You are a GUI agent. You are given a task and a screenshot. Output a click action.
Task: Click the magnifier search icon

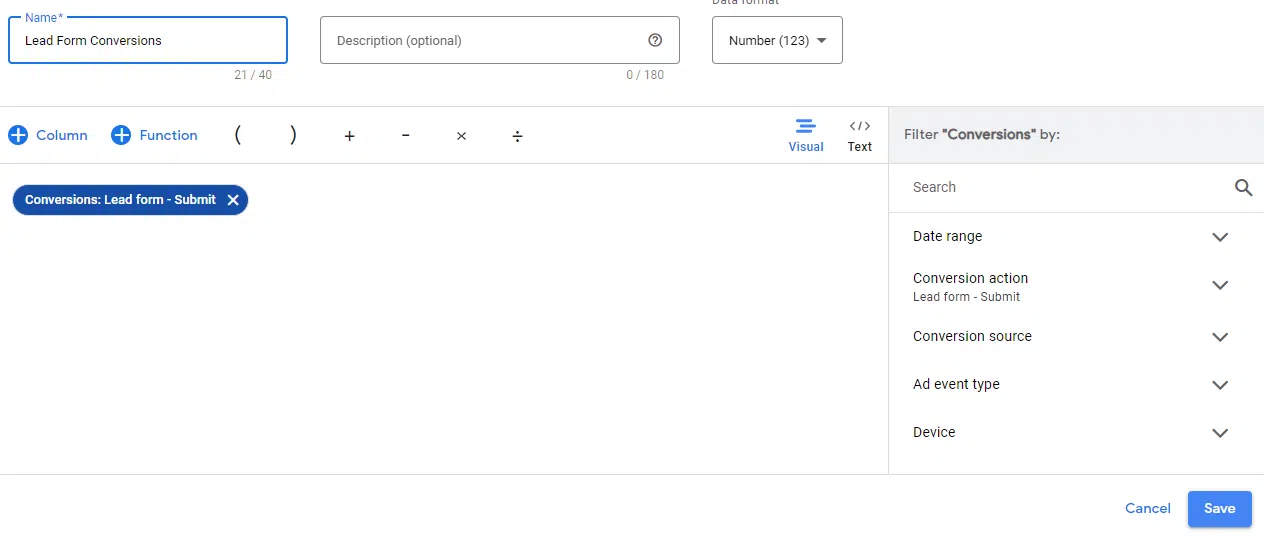click(x=1243, y=187)
